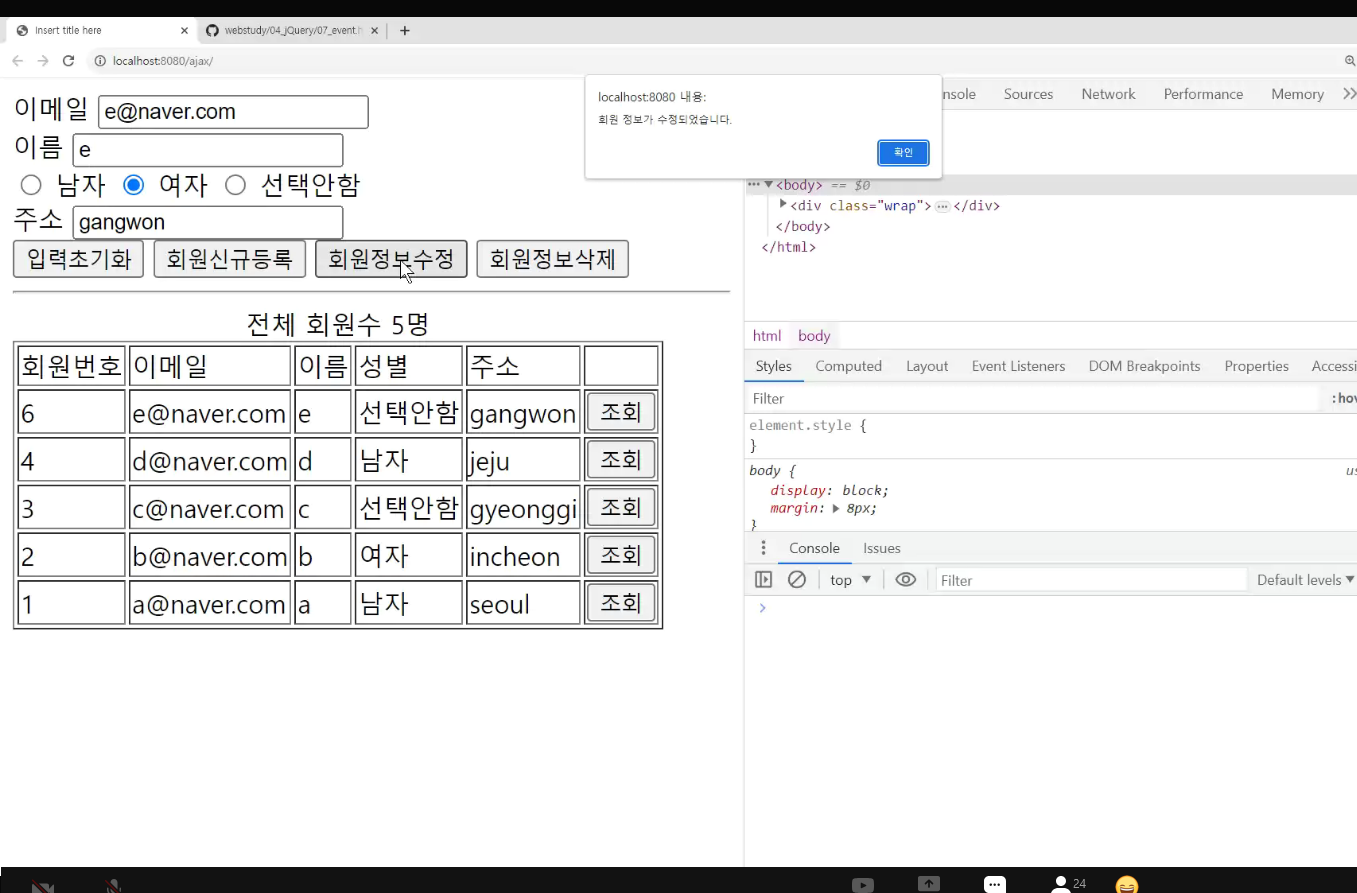The image size is (1357, 893).
Task: Show more DevTools tabs chevron
Action: 1349,94
